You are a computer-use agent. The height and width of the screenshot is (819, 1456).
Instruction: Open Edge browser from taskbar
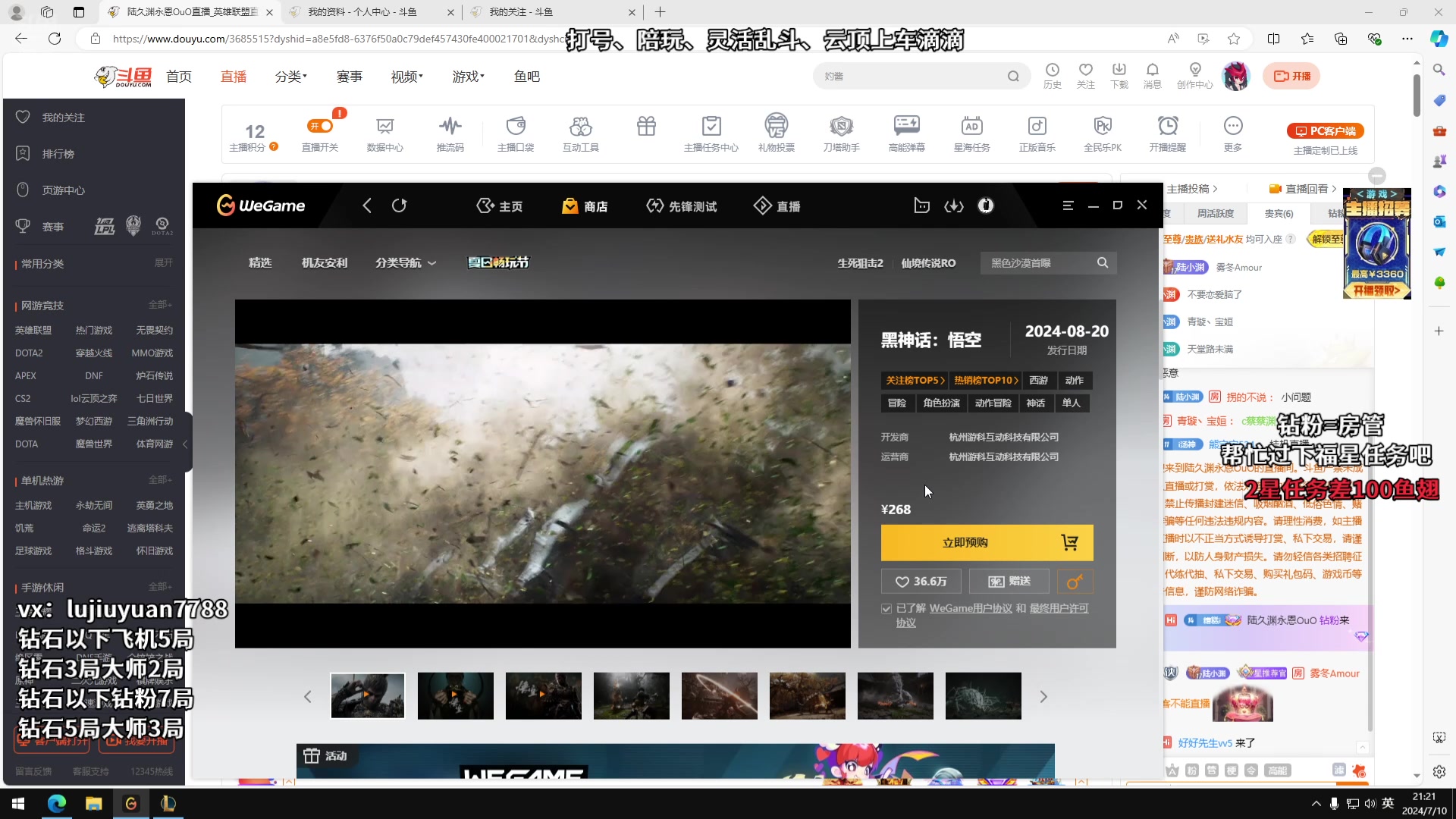coord(57,804)
